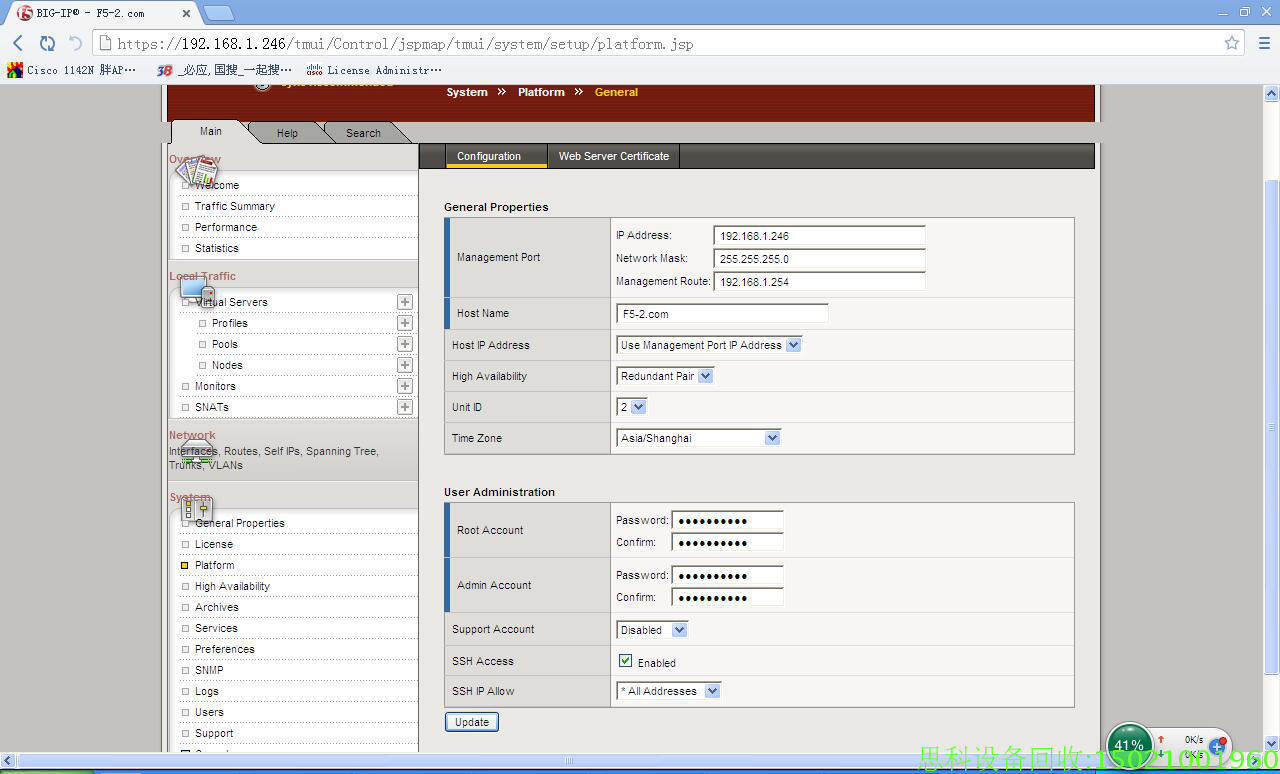Open the Monitors link
Screen dimensions: 1280x774
215,386
